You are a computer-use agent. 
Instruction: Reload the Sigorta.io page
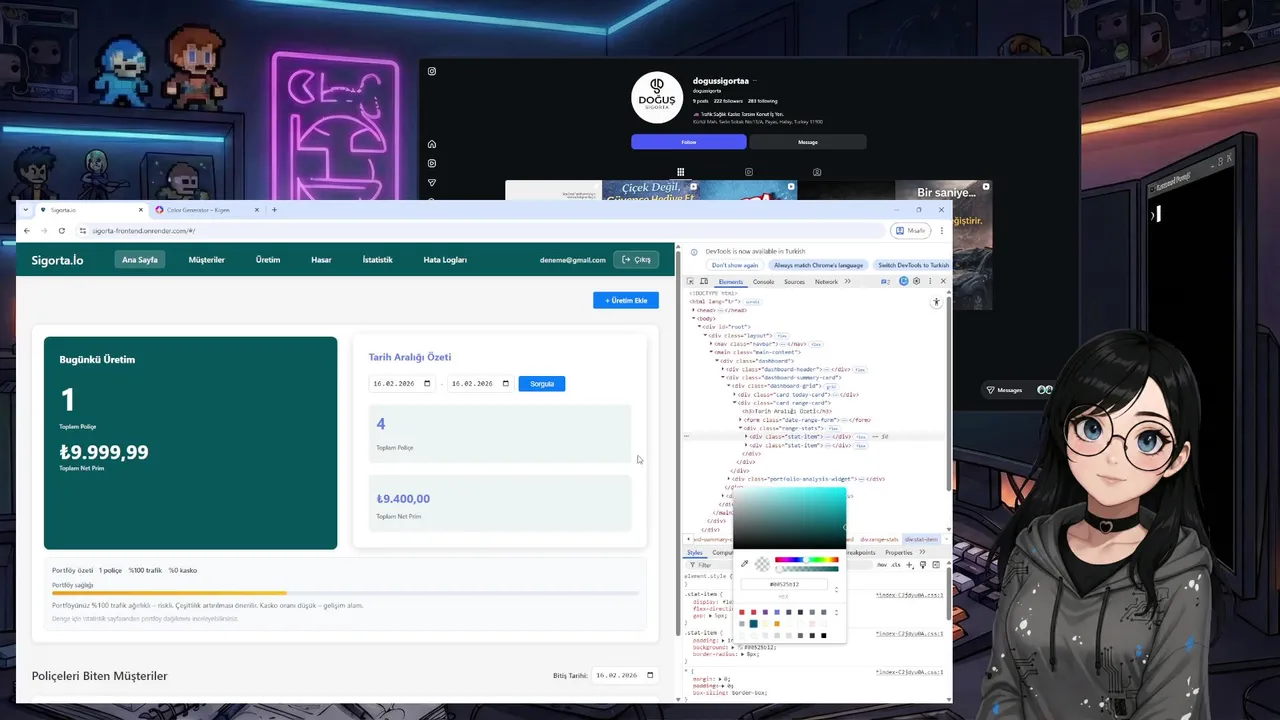click(61, 231)
